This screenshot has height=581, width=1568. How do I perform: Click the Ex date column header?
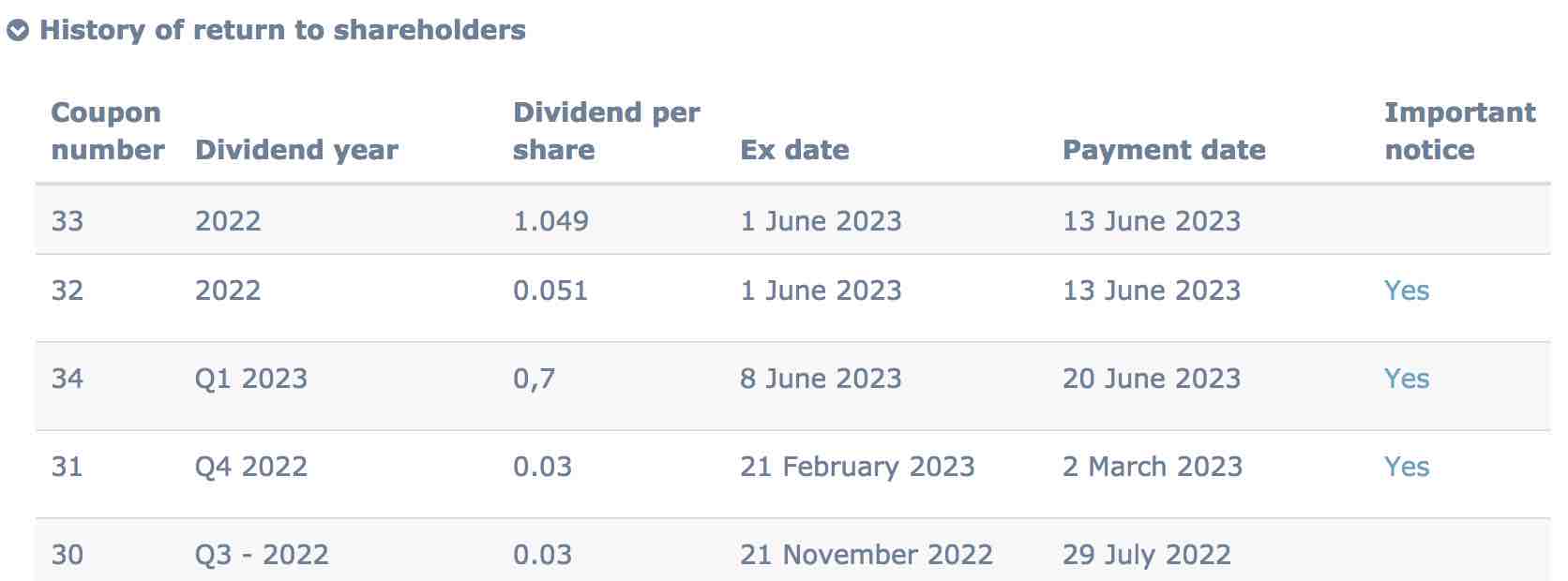click(x=794, y=150)
